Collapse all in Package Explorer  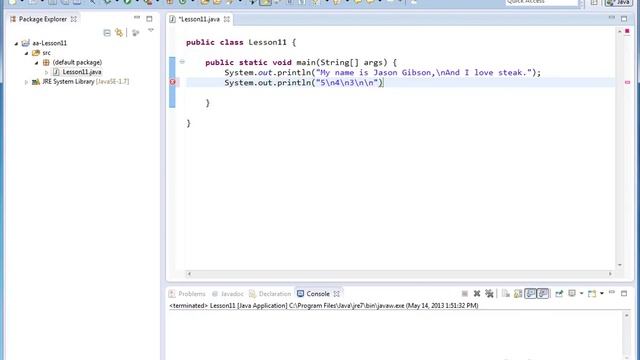click(107, 33)
